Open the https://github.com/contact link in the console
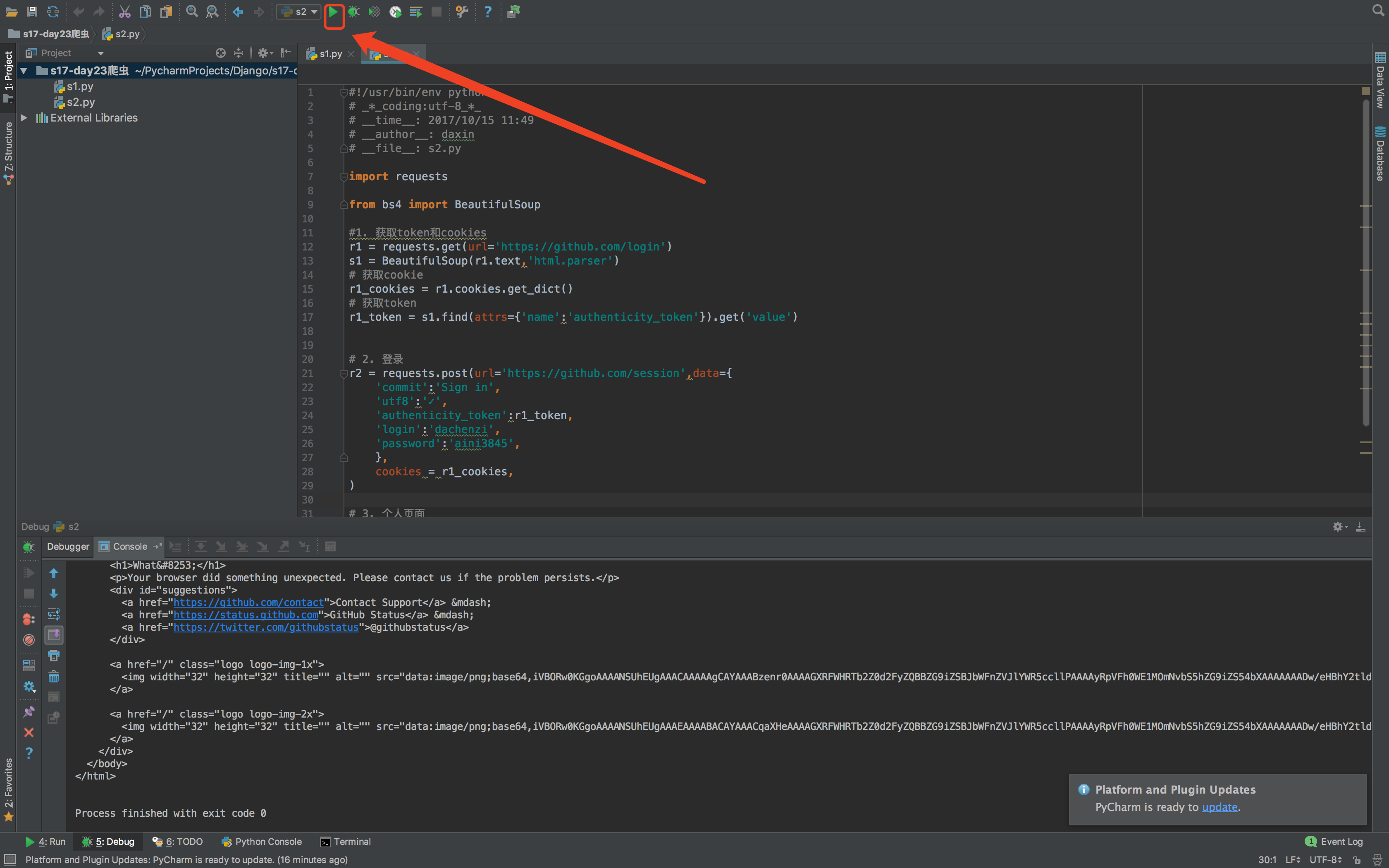 248,602
